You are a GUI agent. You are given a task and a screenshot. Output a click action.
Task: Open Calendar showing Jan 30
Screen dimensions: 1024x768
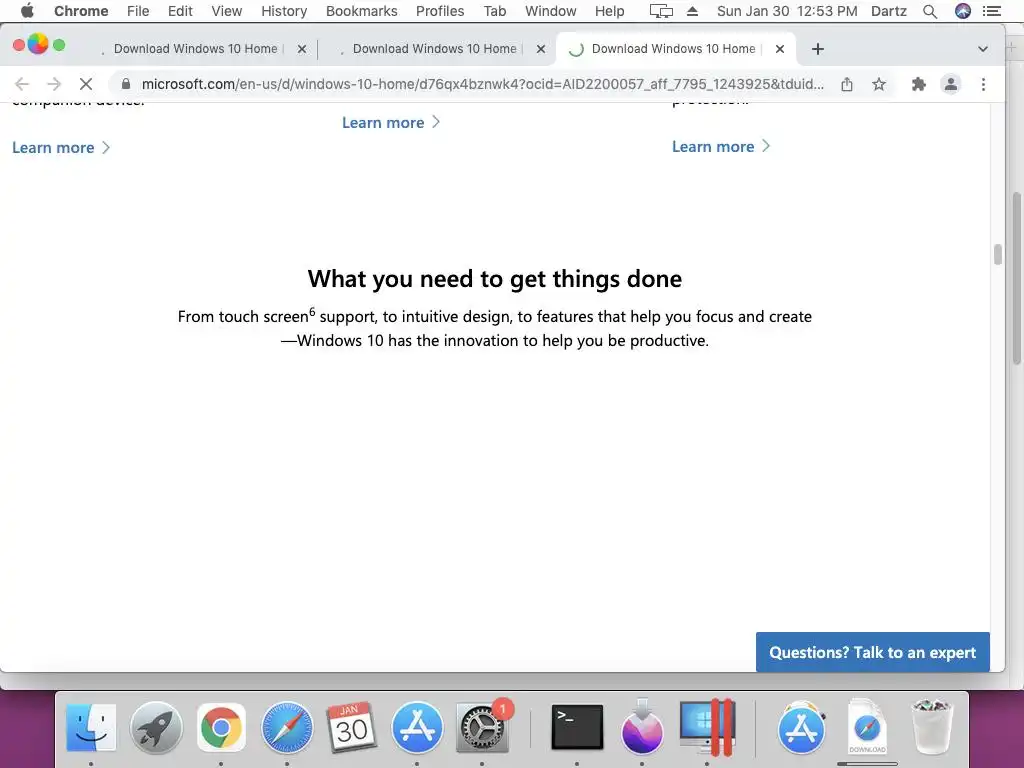pos(351,727)
